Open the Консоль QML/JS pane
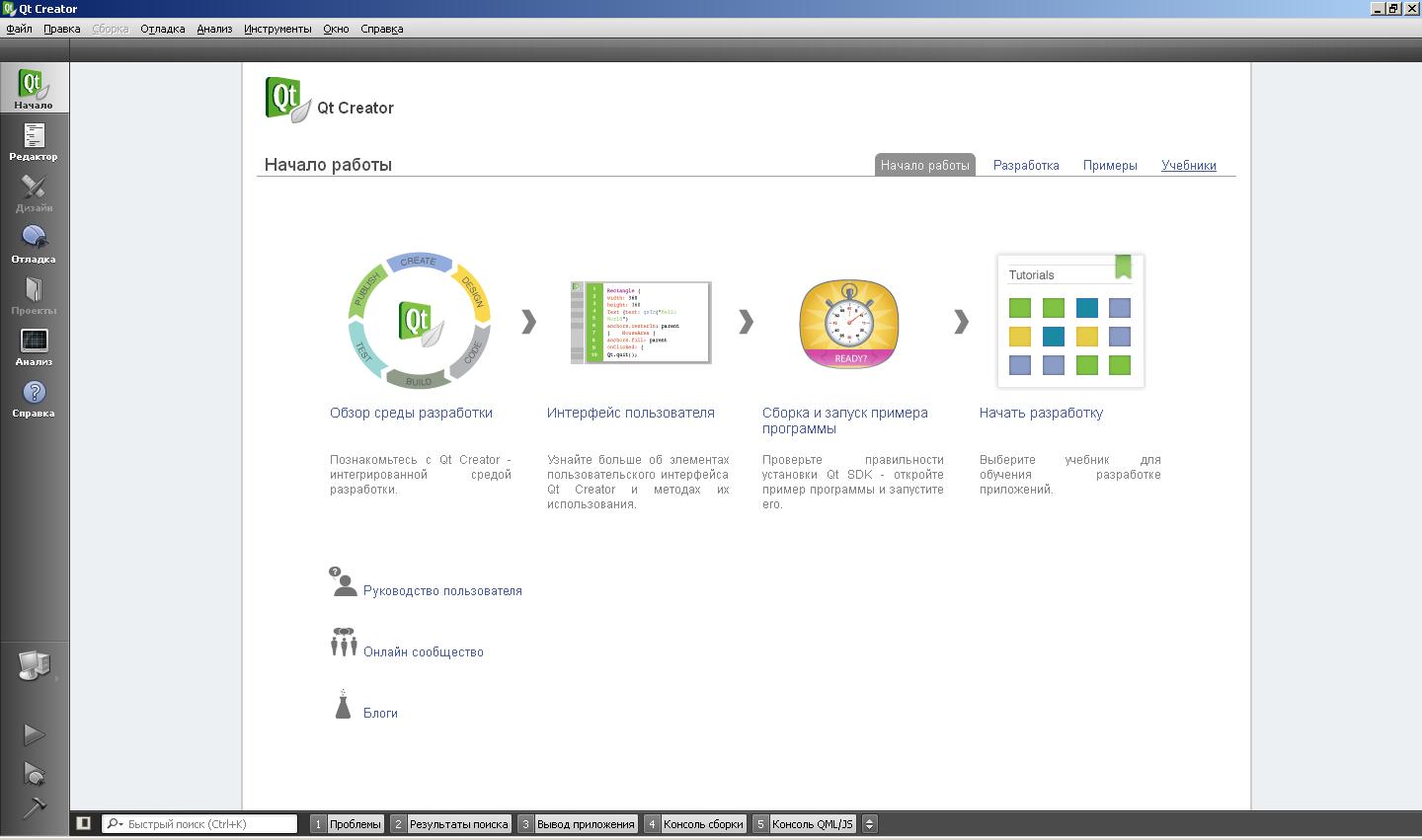This screenshot has height=840, width=1422. [x=804, y=824]
